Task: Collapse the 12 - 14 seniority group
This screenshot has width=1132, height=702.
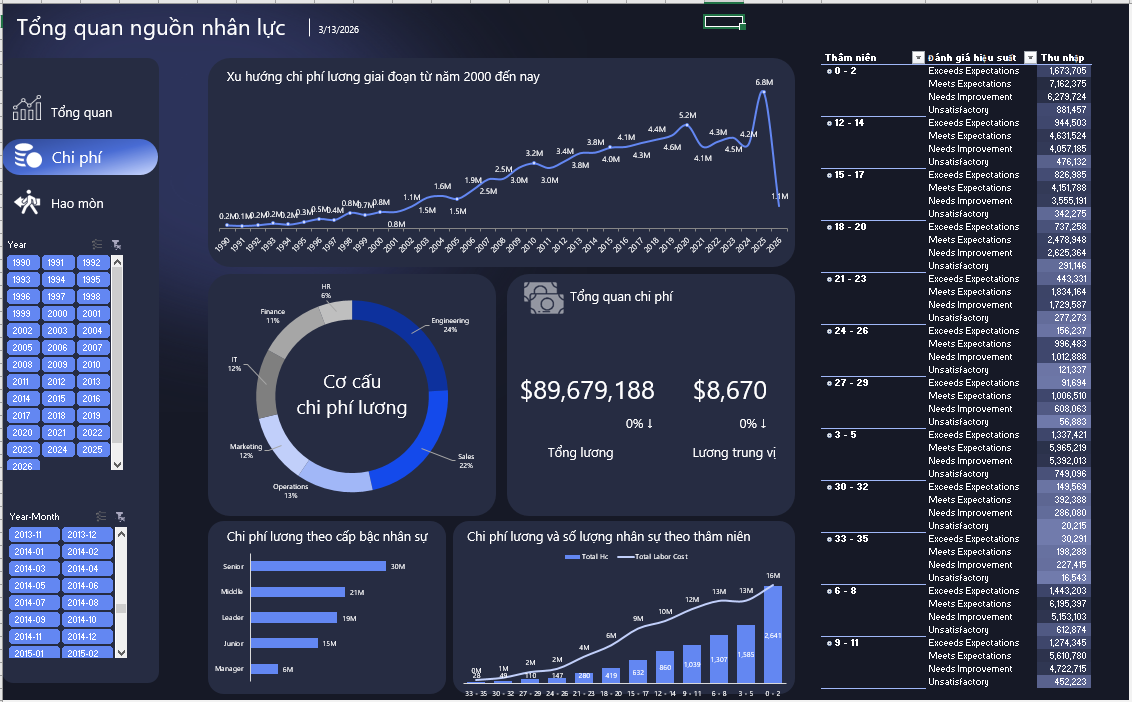Action: [x=828, y=123]
